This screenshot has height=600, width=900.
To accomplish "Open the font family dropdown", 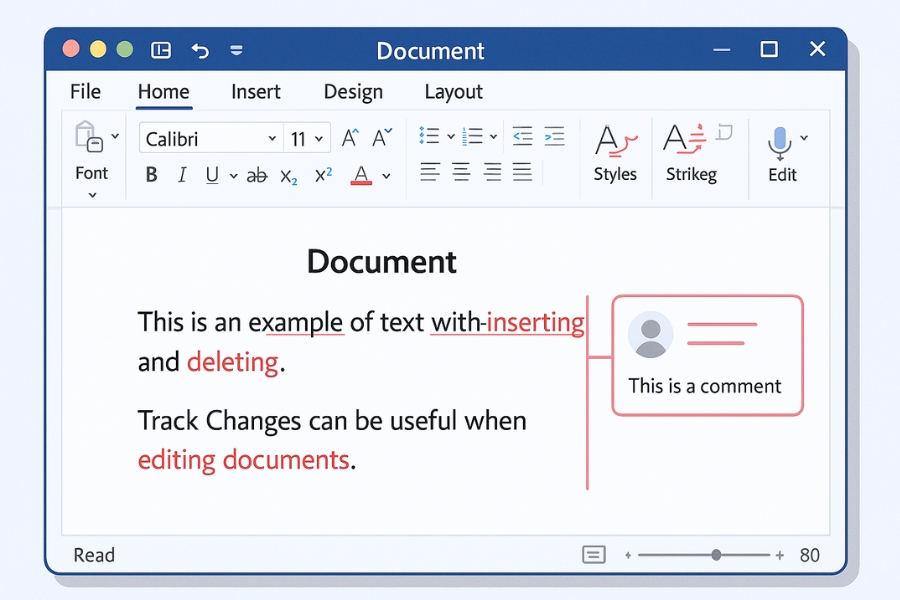I will [275, 137].
